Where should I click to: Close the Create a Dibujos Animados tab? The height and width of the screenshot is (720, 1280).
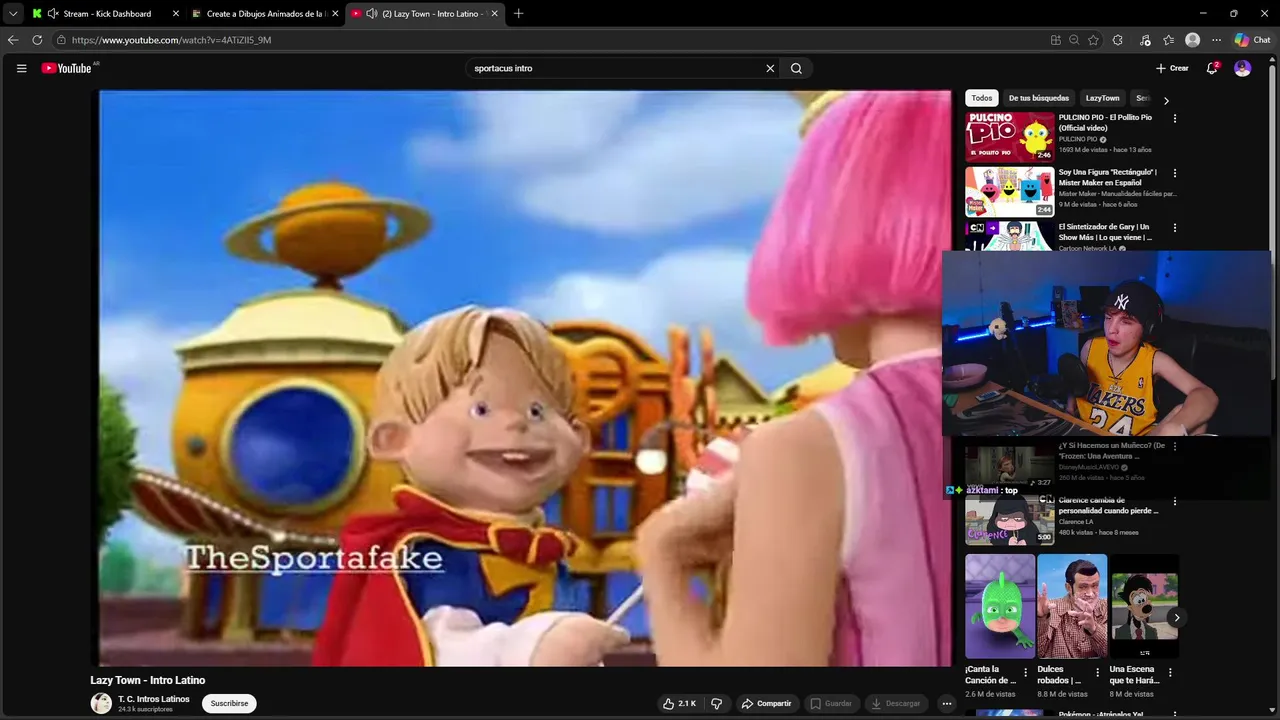click(335, 14)
